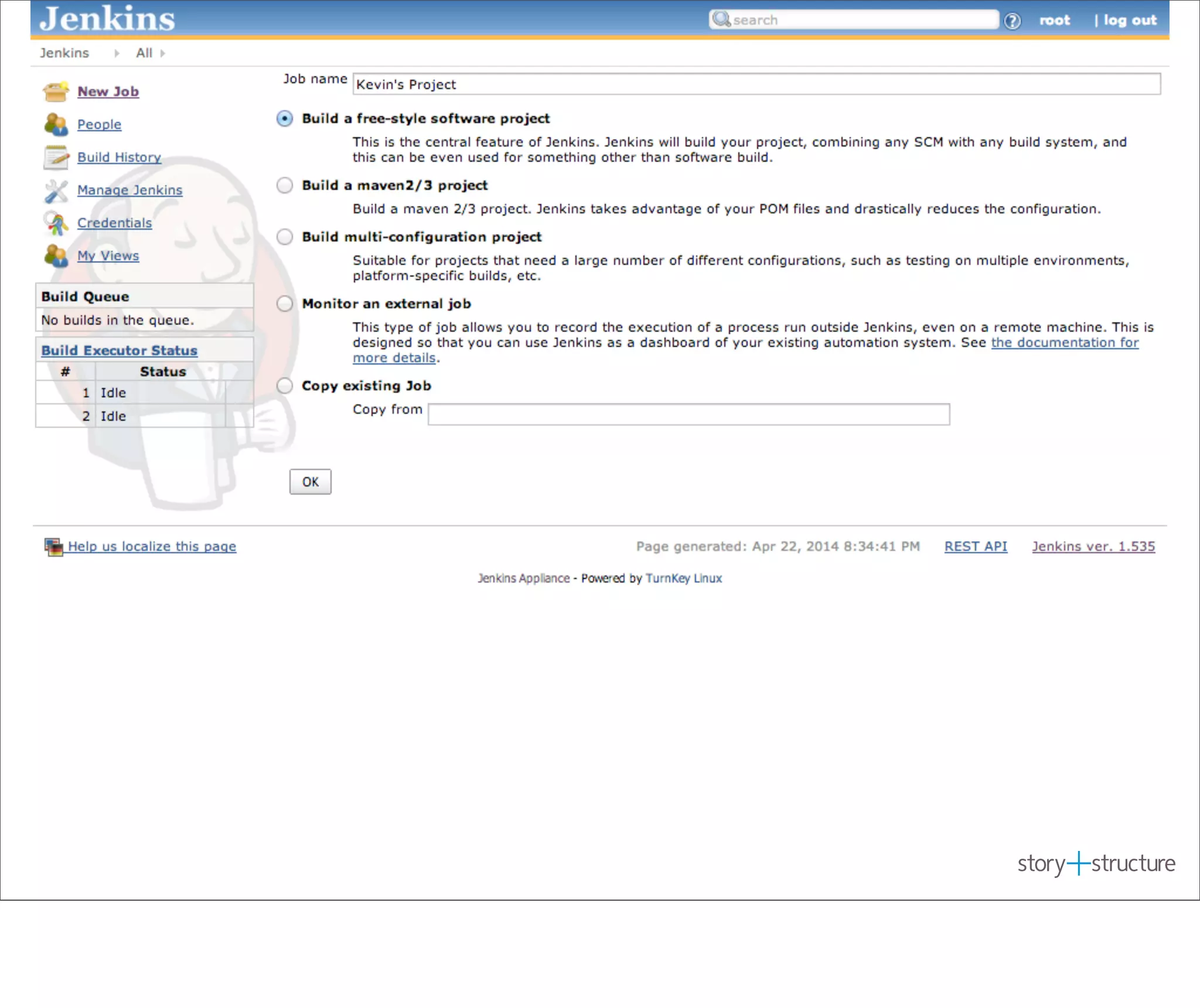1200x1008 pixels.
Task: Click the Manage Jenkins tools icon
Action: tap(56, 190)
